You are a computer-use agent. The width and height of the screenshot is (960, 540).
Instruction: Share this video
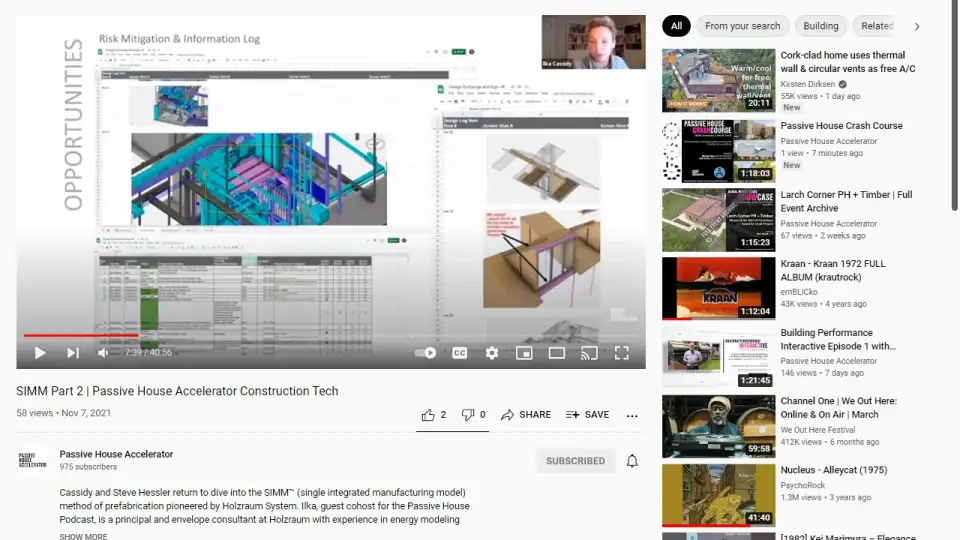pos(526,414)
